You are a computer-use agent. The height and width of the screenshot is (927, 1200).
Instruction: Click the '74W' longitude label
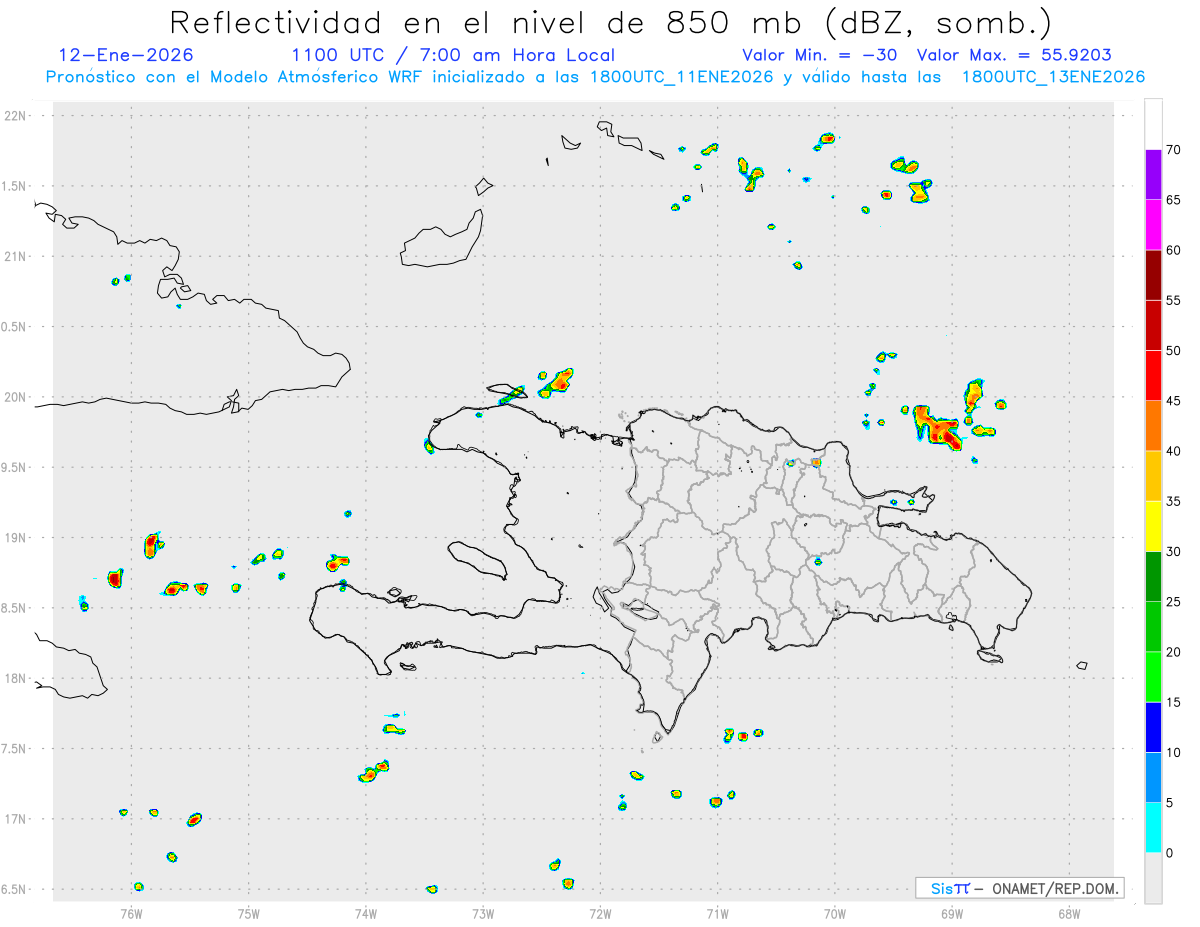pos(366,912)
